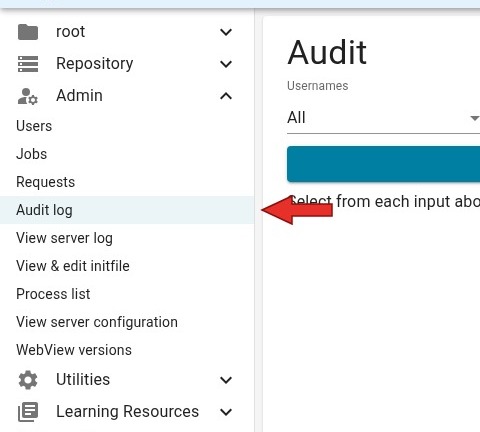Click the Usernames field label
Screen dimensions: 480x432
(318, 86)
